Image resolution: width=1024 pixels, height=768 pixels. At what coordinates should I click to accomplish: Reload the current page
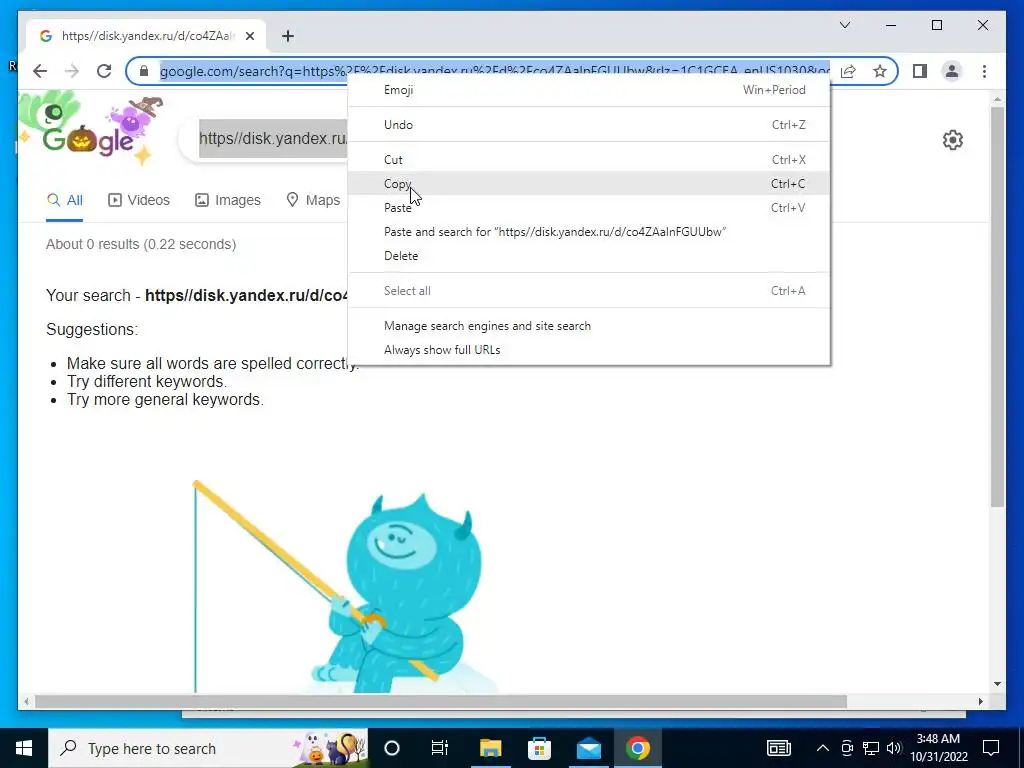tap(104, 71)
